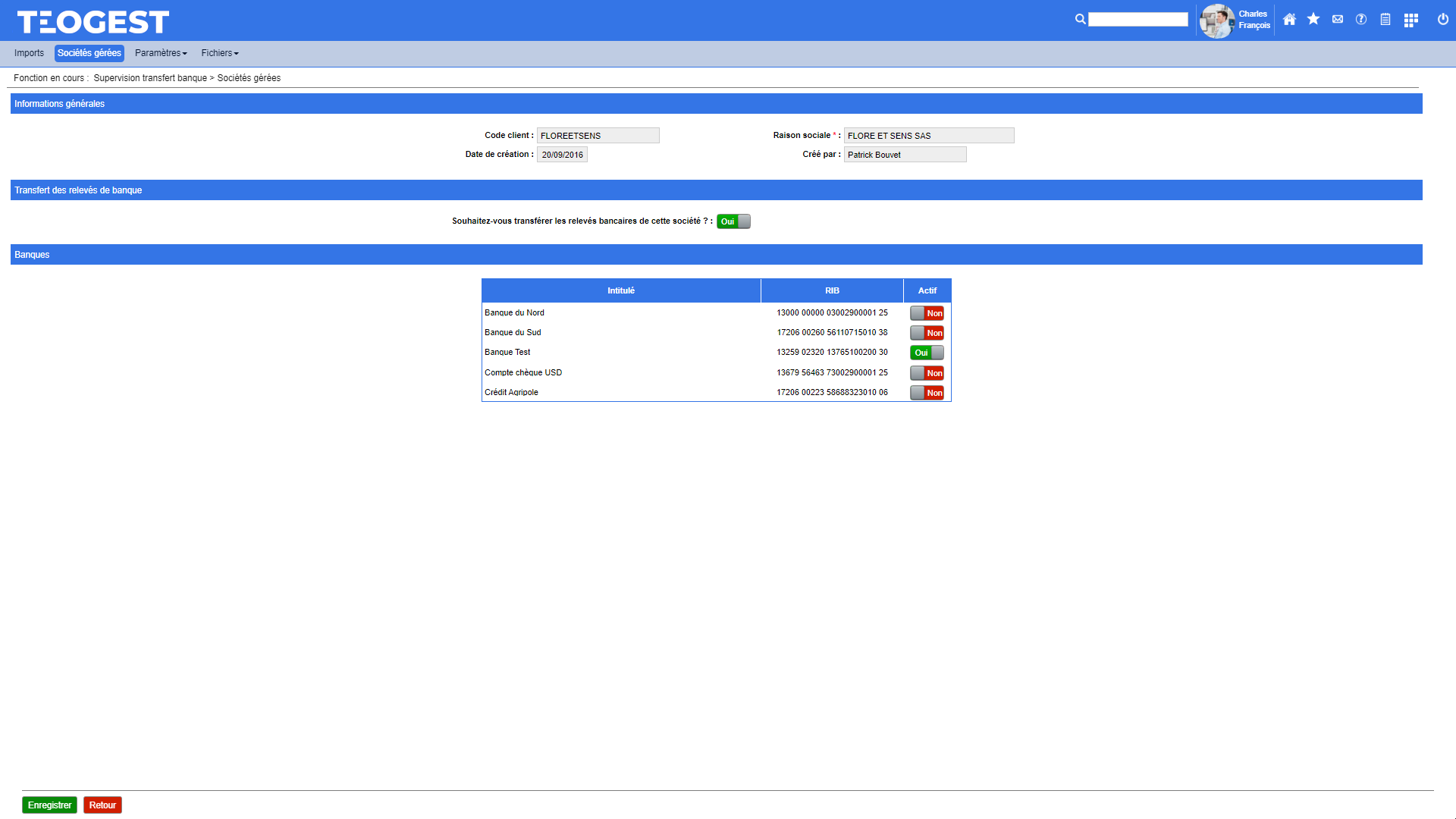Open the messages envelope icon
The image size is (1456, 819).
point(1338,20)
